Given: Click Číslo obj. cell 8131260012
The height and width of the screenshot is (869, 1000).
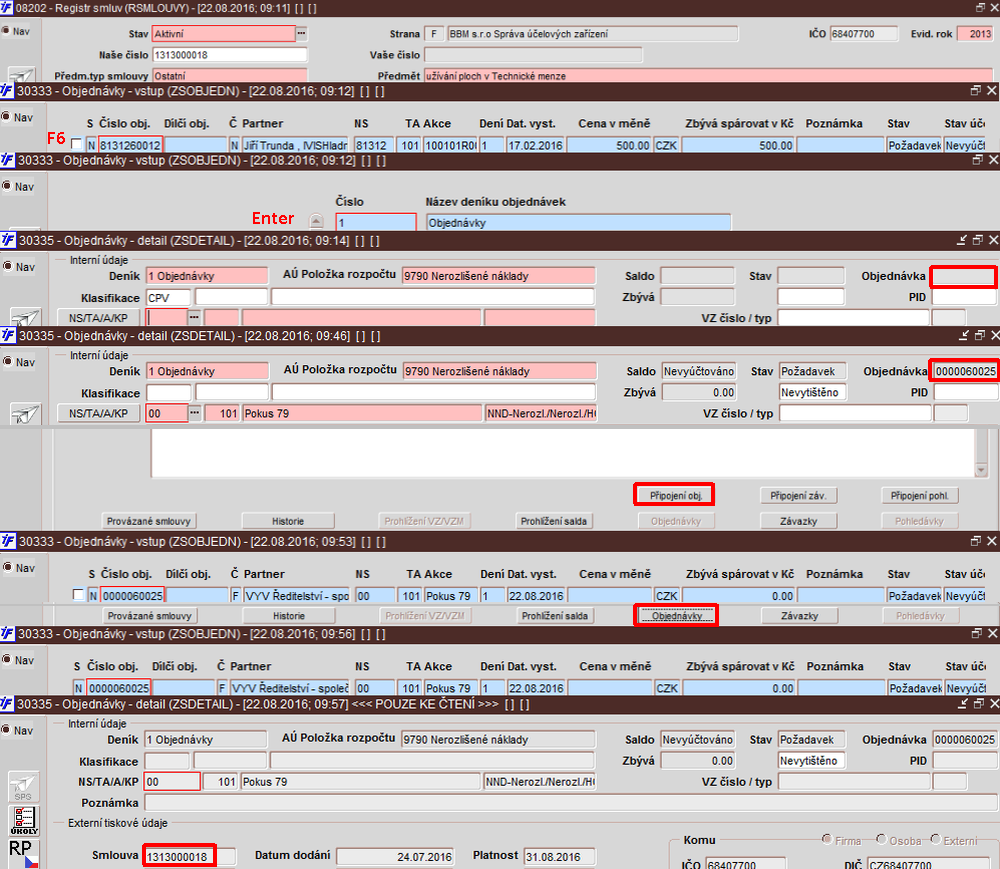Looking at the screenshot, I should coord(131,145).
